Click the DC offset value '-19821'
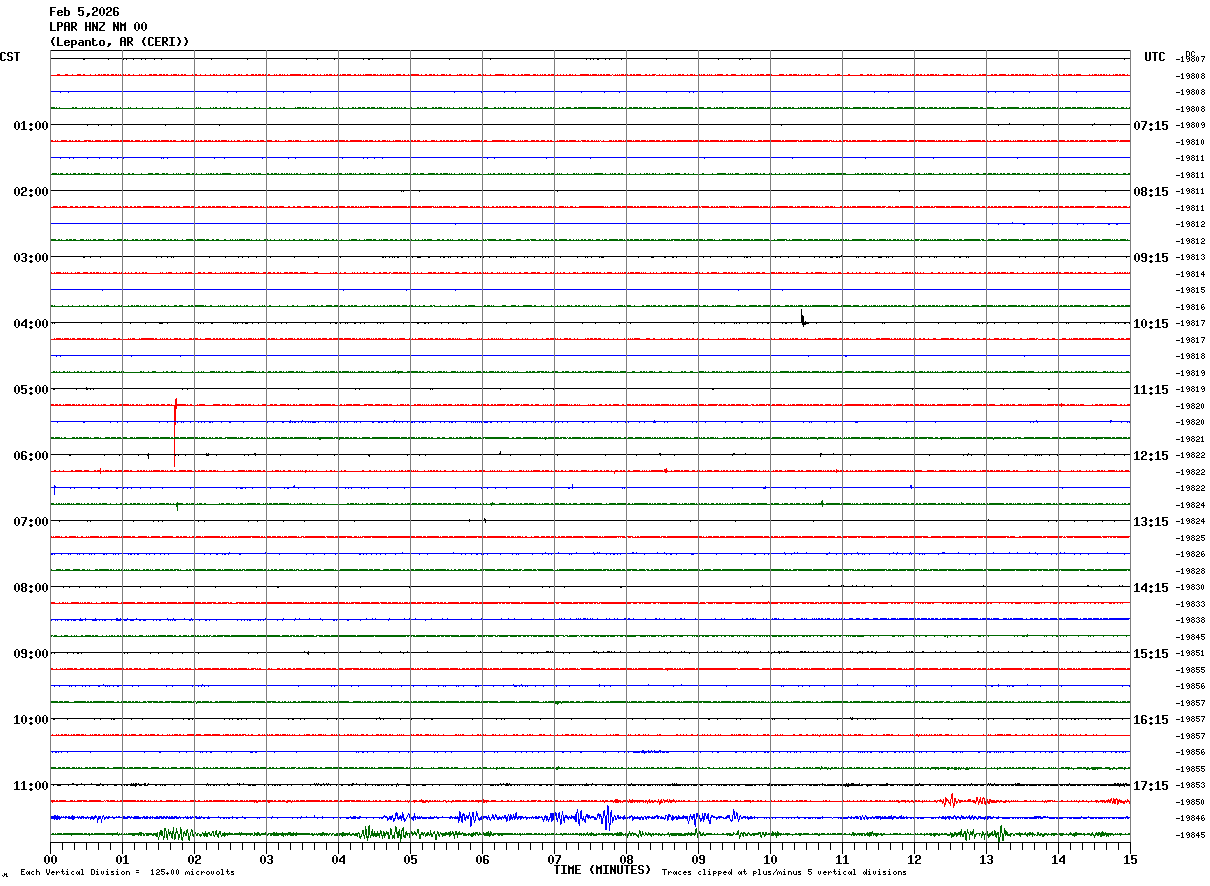This screenshot has height=886, width=1210. (1191, 439)
